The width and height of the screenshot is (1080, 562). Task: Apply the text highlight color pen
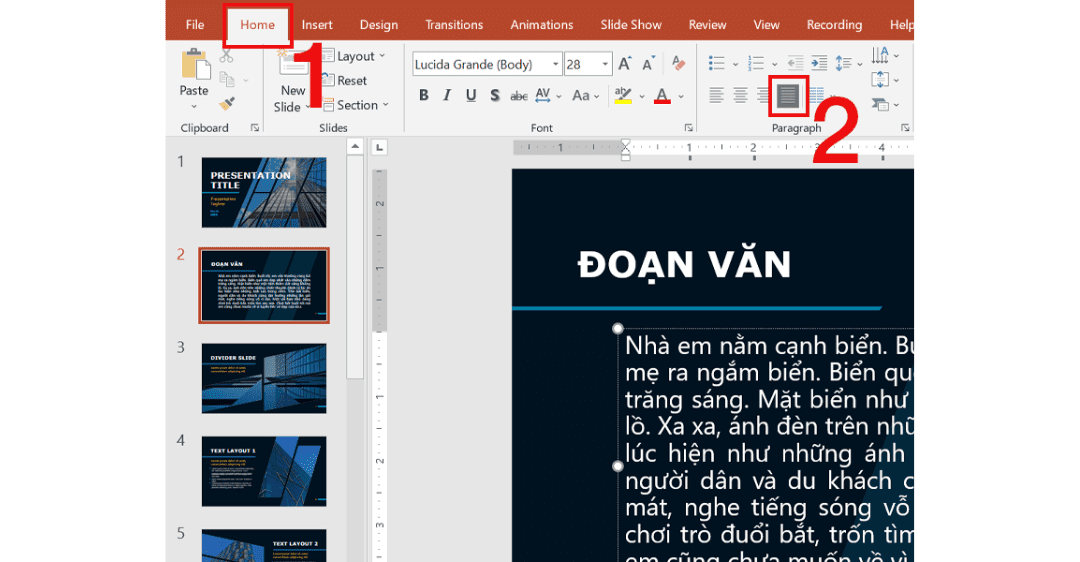(623, 96)
